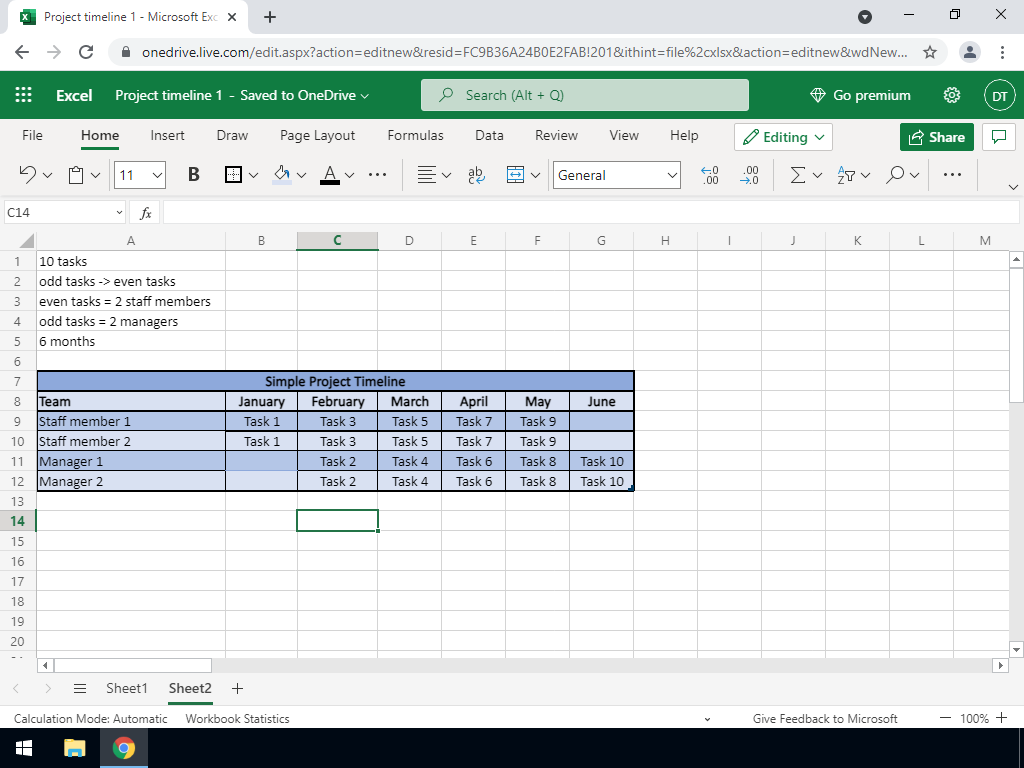
Task: Open the DT account avatar
Action: point(1000,96)
